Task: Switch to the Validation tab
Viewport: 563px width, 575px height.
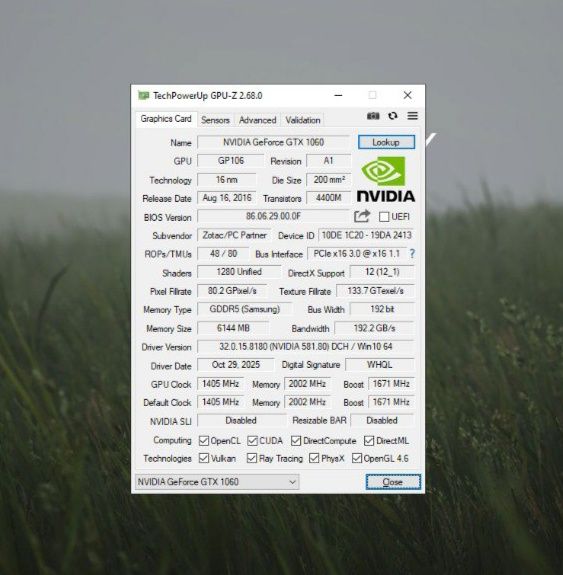Action: [x=303, y=120]
